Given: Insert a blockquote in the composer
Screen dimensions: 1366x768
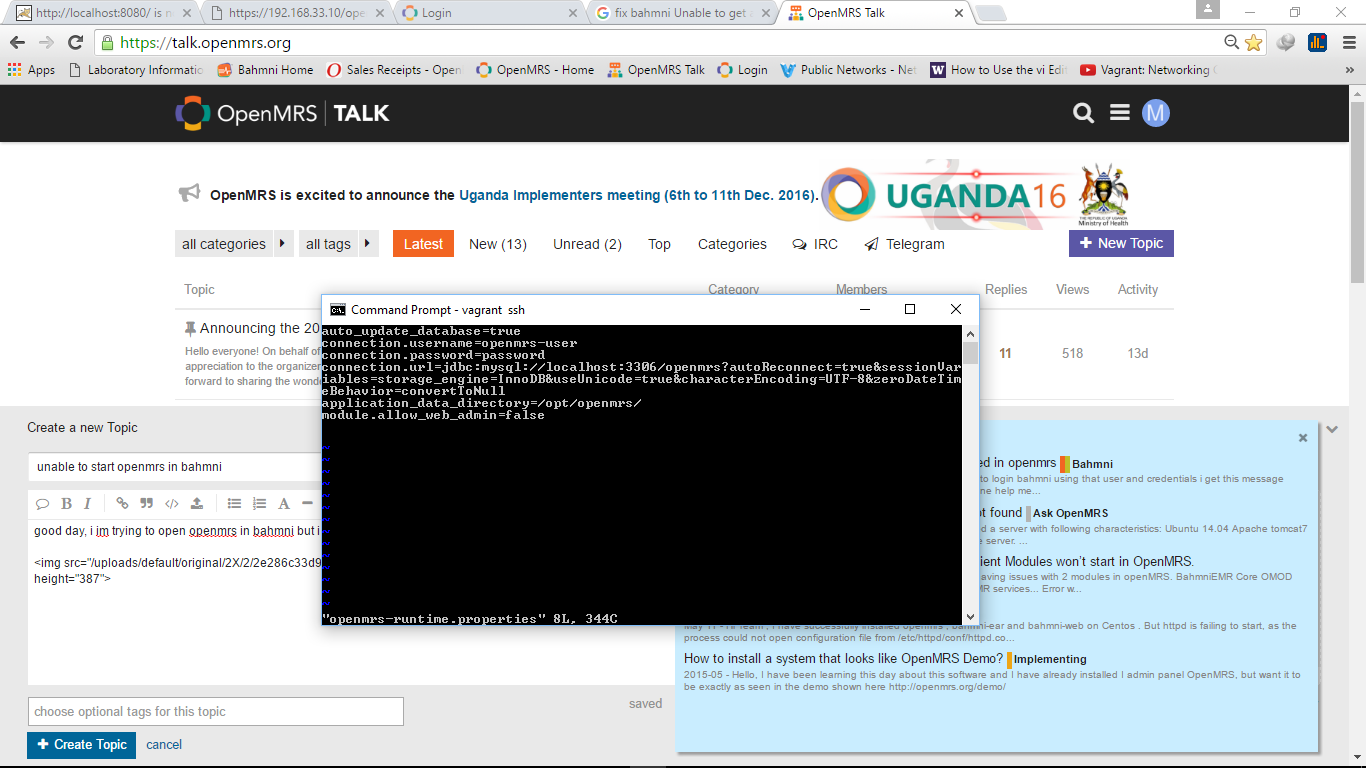Looking at the screenshot, I should tap(147, 503).
